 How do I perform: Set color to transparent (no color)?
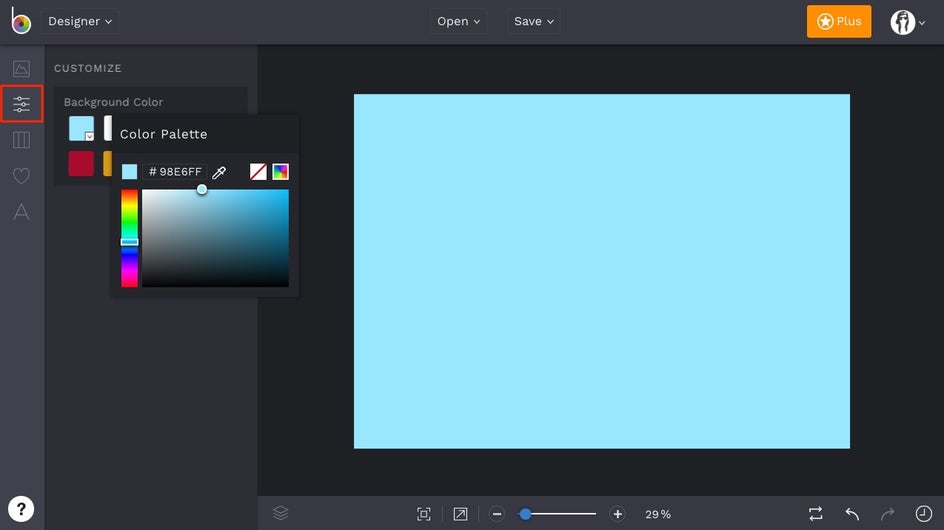tap(258, 172)
